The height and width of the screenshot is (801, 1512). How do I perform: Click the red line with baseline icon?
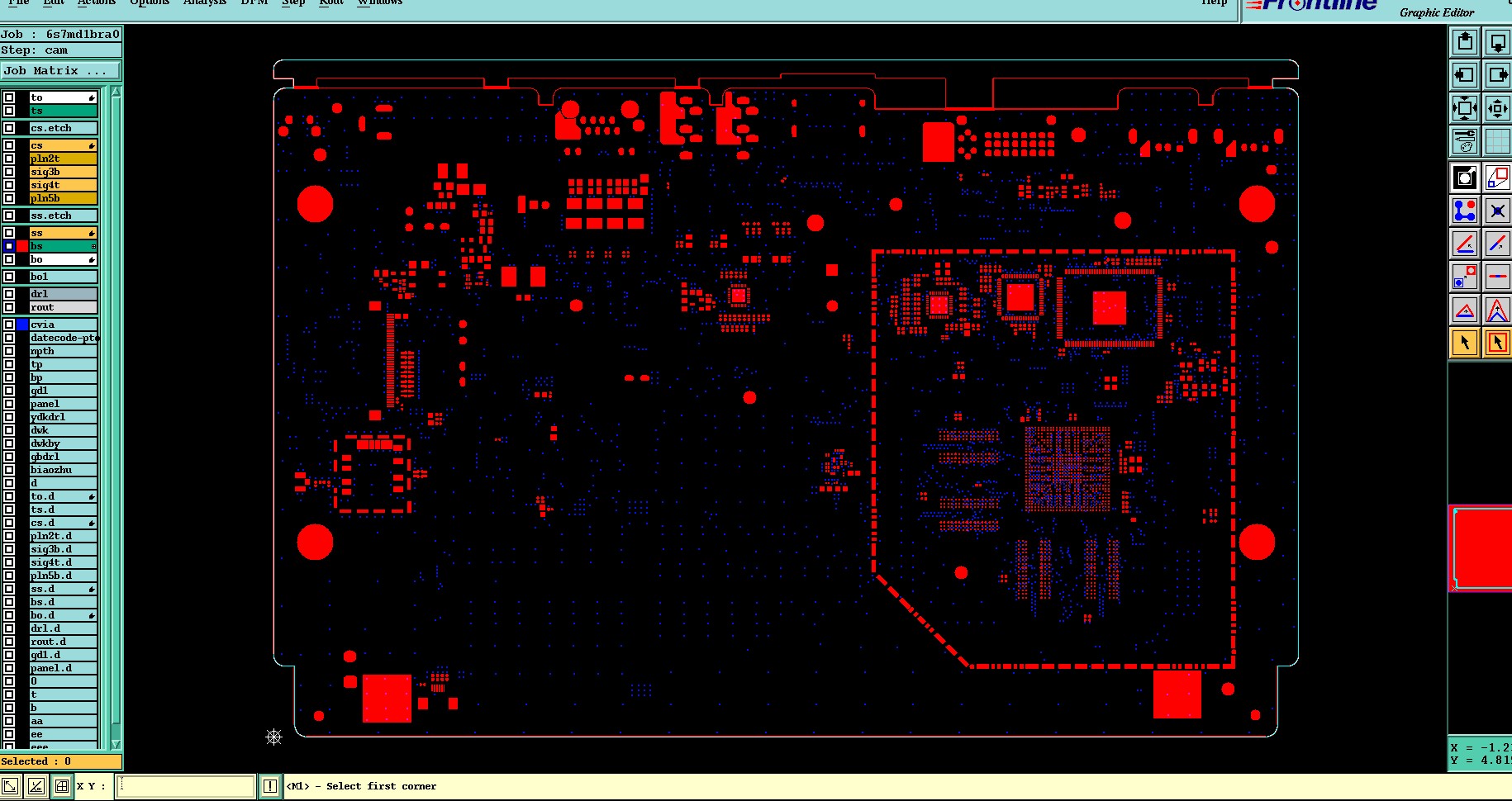coord(1465,244)
